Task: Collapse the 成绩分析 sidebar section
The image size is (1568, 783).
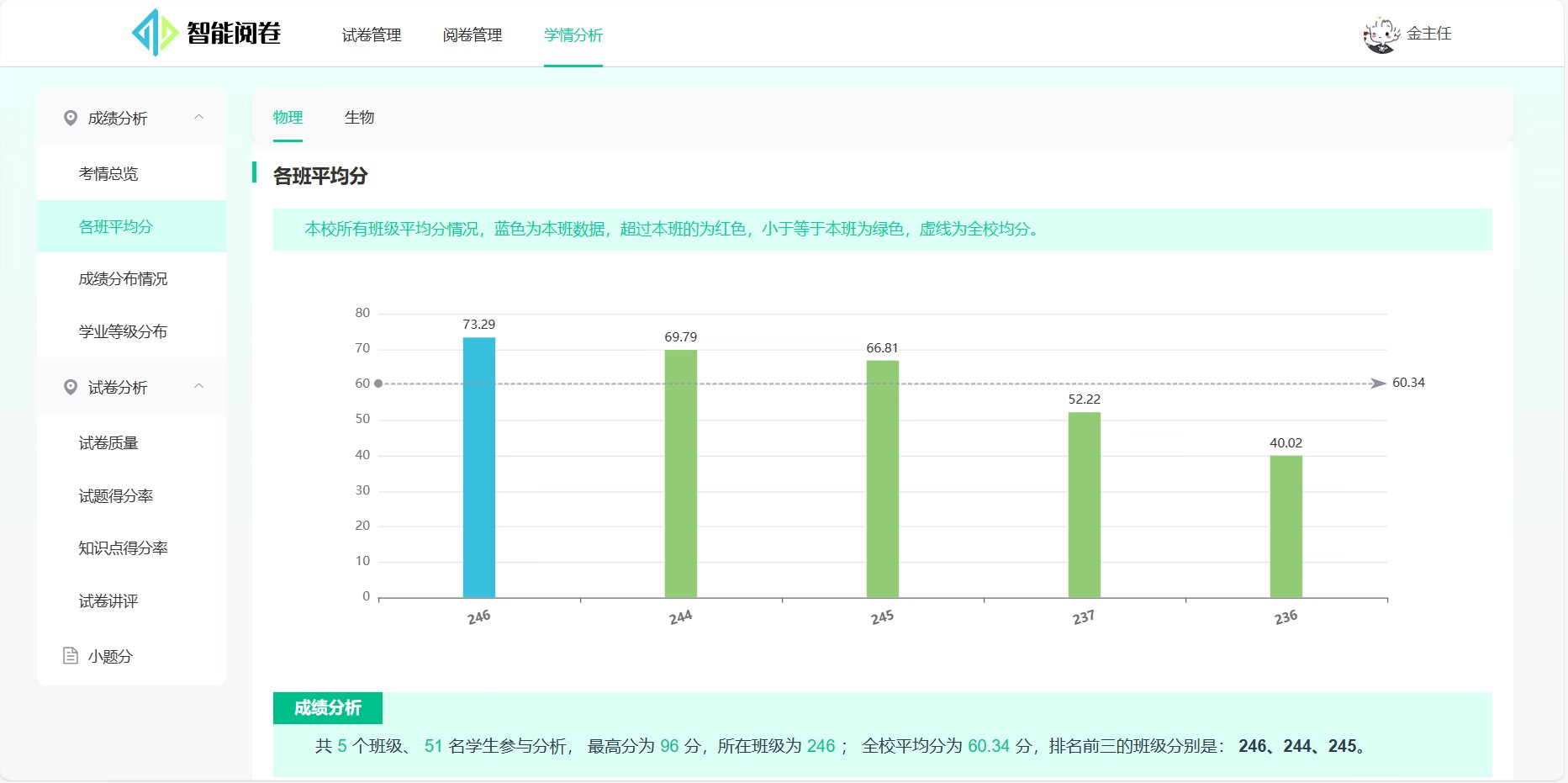Action: point(200,118)
